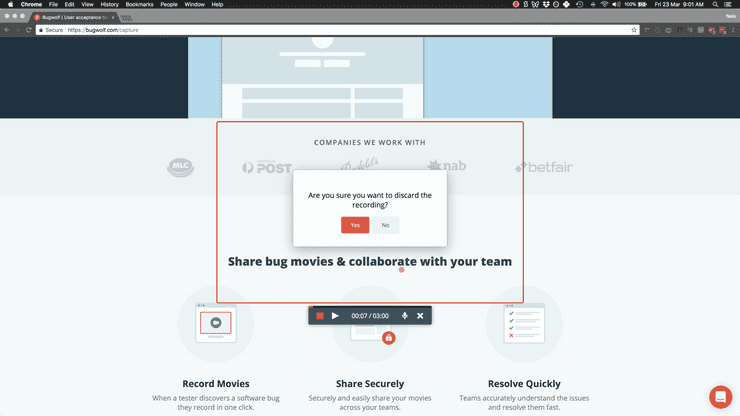Click the COMPANIES WE WORK WITH heading
This screenshot has width=740, height=416.
(x=370, y=142)
